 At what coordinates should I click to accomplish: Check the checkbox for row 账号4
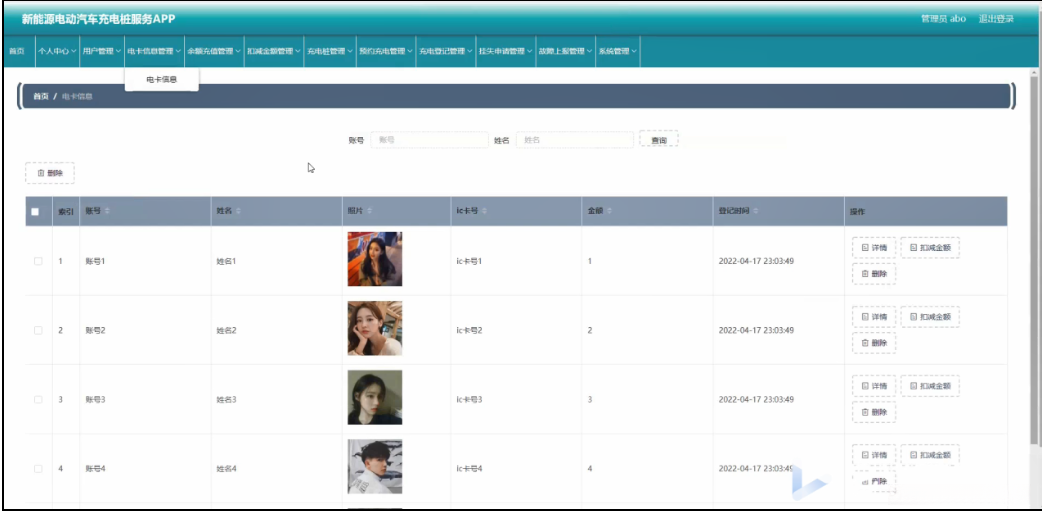[38, 468]
